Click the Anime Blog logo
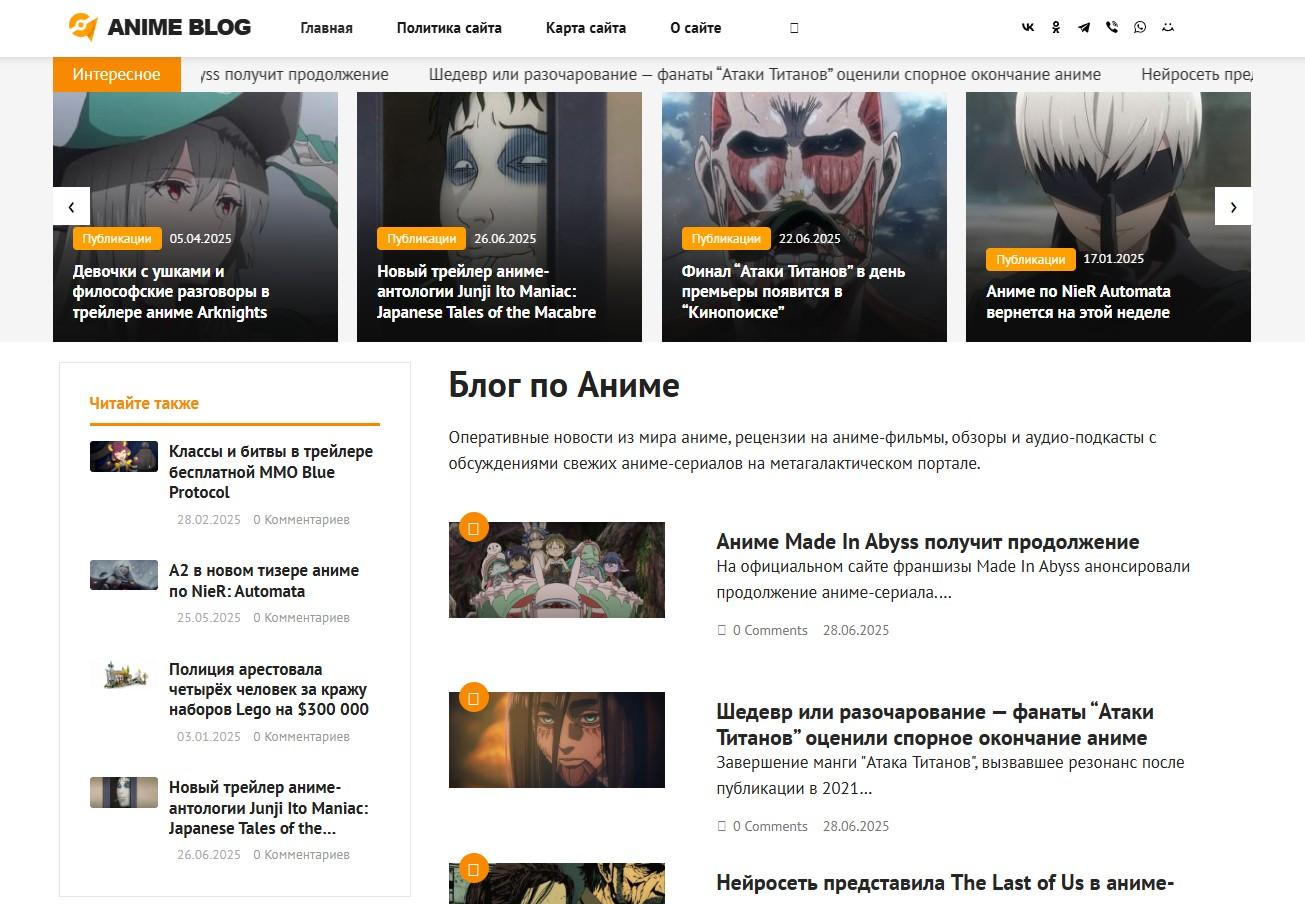The height and width of the screenshot is (904, 1305). 159,27
